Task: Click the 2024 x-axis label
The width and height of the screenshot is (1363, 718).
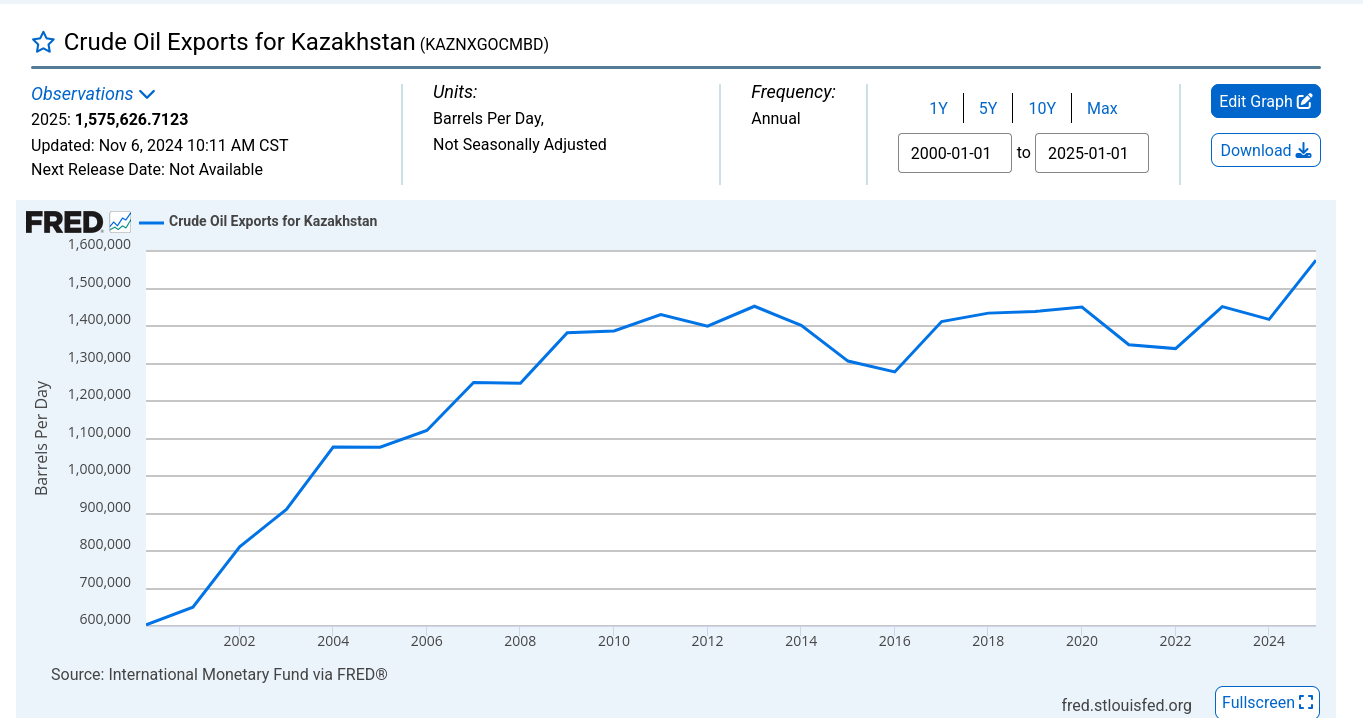Action: tap(1269, 641)
